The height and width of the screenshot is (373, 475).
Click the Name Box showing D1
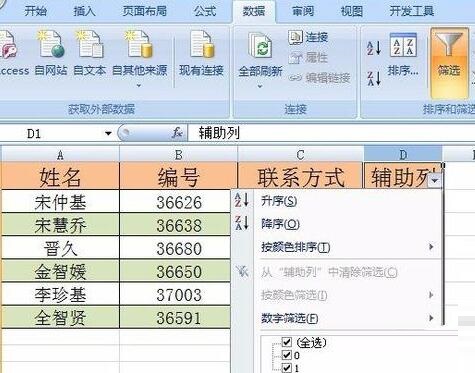53,133
